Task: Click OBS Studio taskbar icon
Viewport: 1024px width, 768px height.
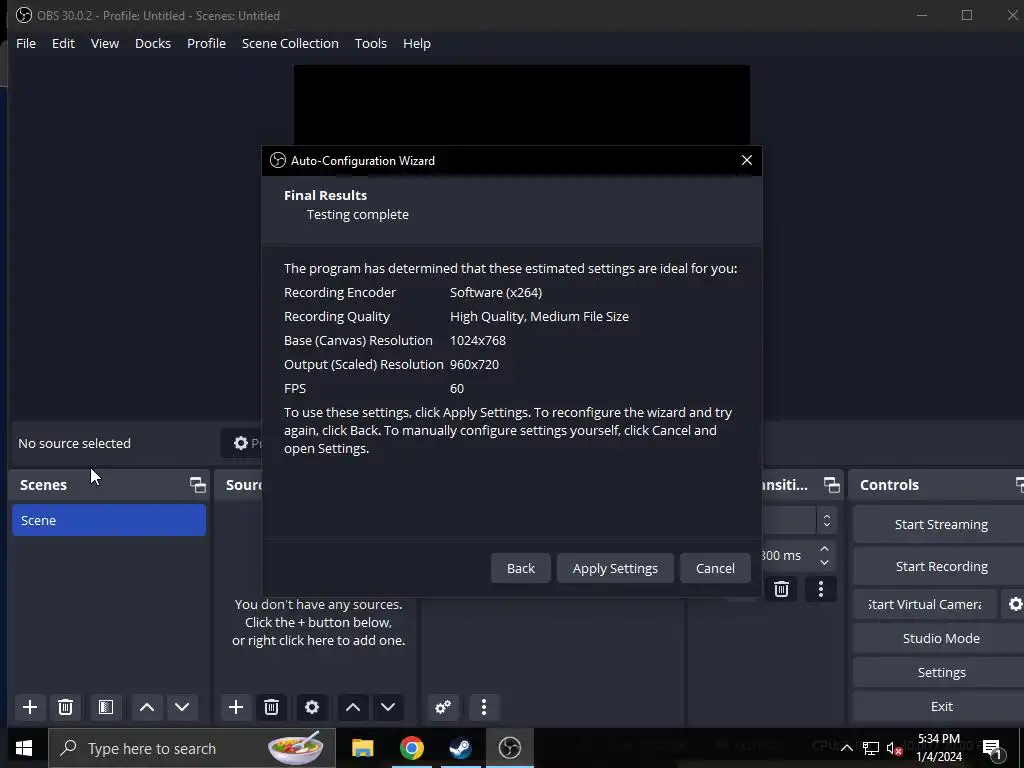Action: pyautogui.click(x=509, y=748)
